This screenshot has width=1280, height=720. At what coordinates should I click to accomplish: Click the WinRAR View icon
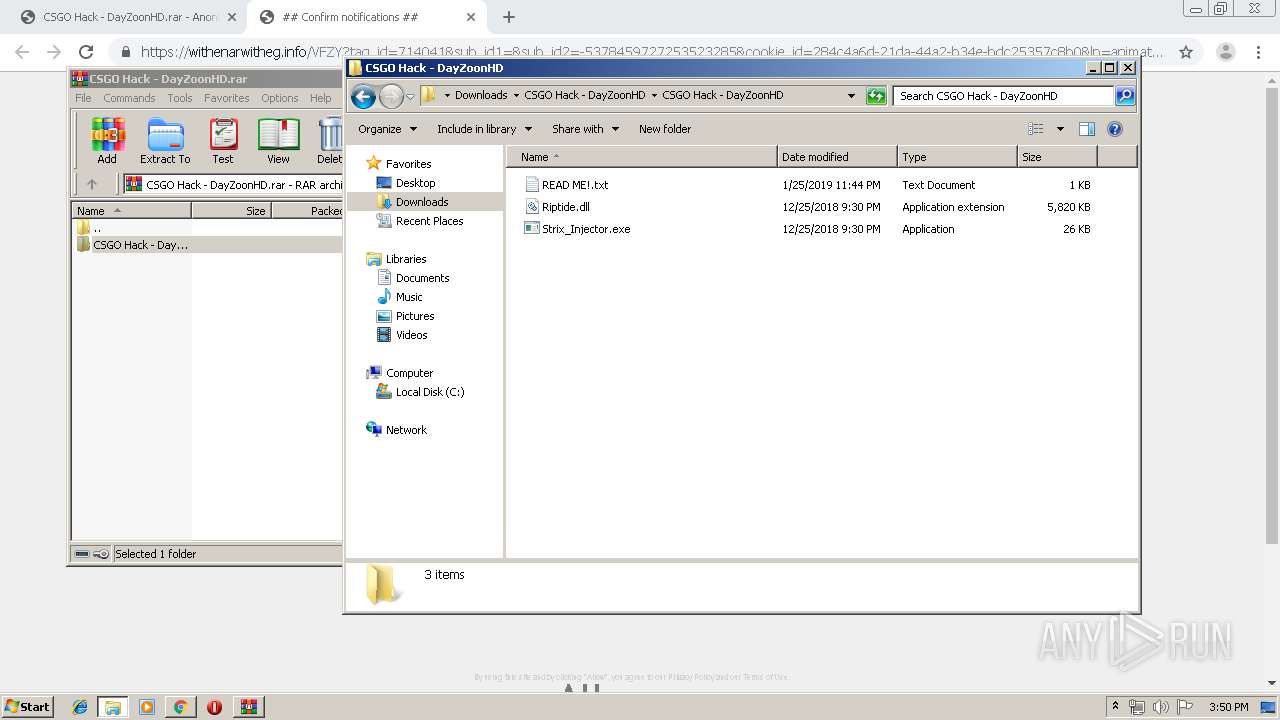[278, 141]
